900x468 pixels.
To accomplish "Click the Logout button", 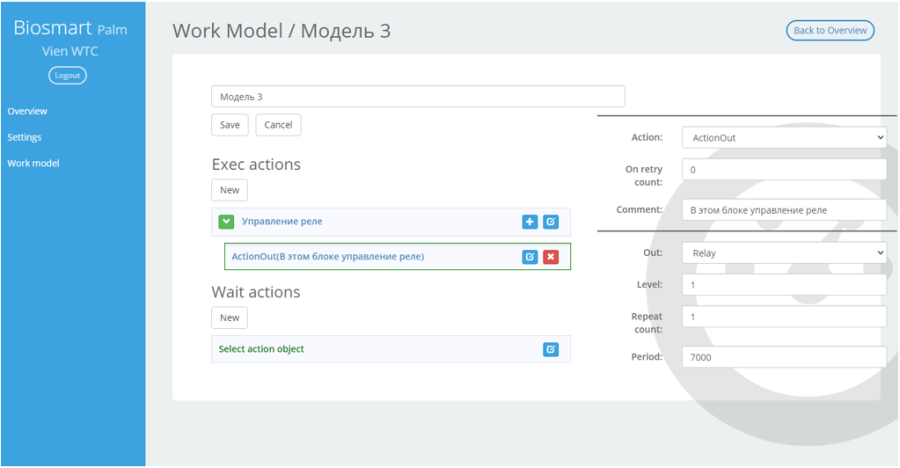I will tap(68, 75).
